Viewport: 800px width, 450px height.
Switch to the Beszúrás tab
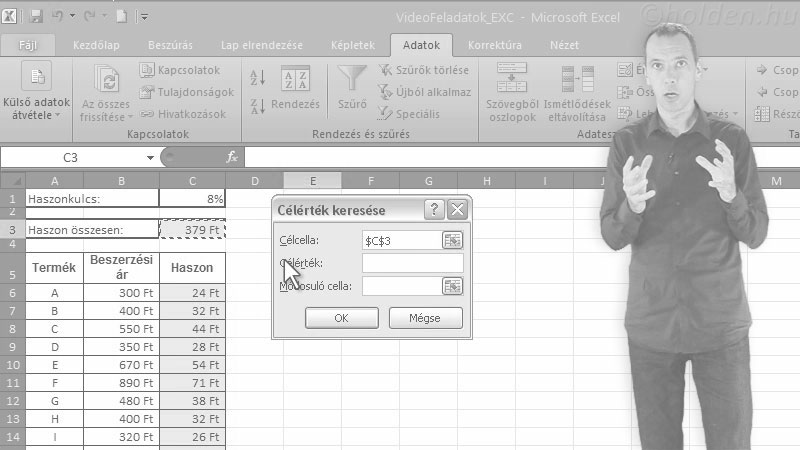click(x=170, y=45)
